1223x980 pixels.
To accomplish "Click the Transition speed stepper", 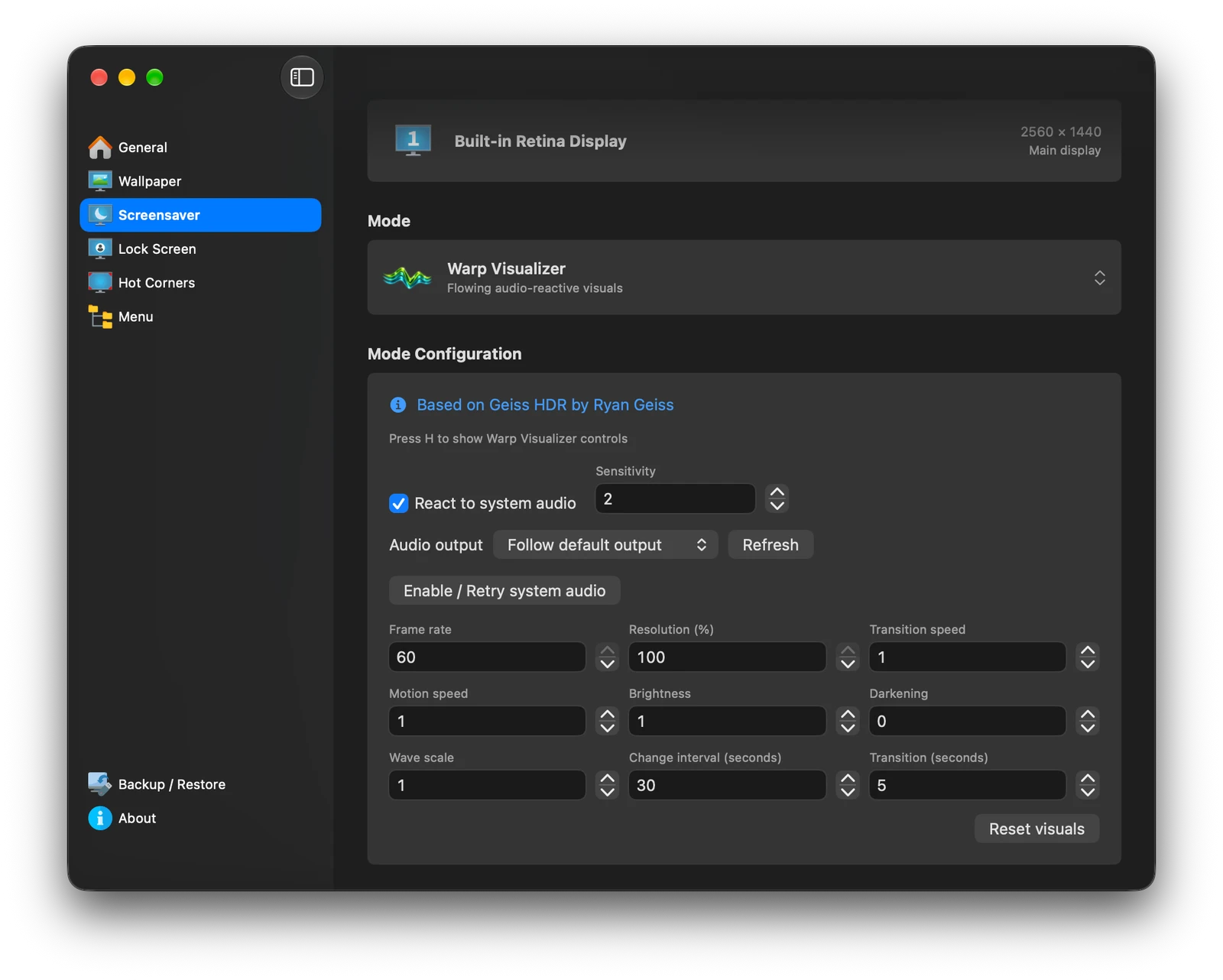I will [1088, 657].
